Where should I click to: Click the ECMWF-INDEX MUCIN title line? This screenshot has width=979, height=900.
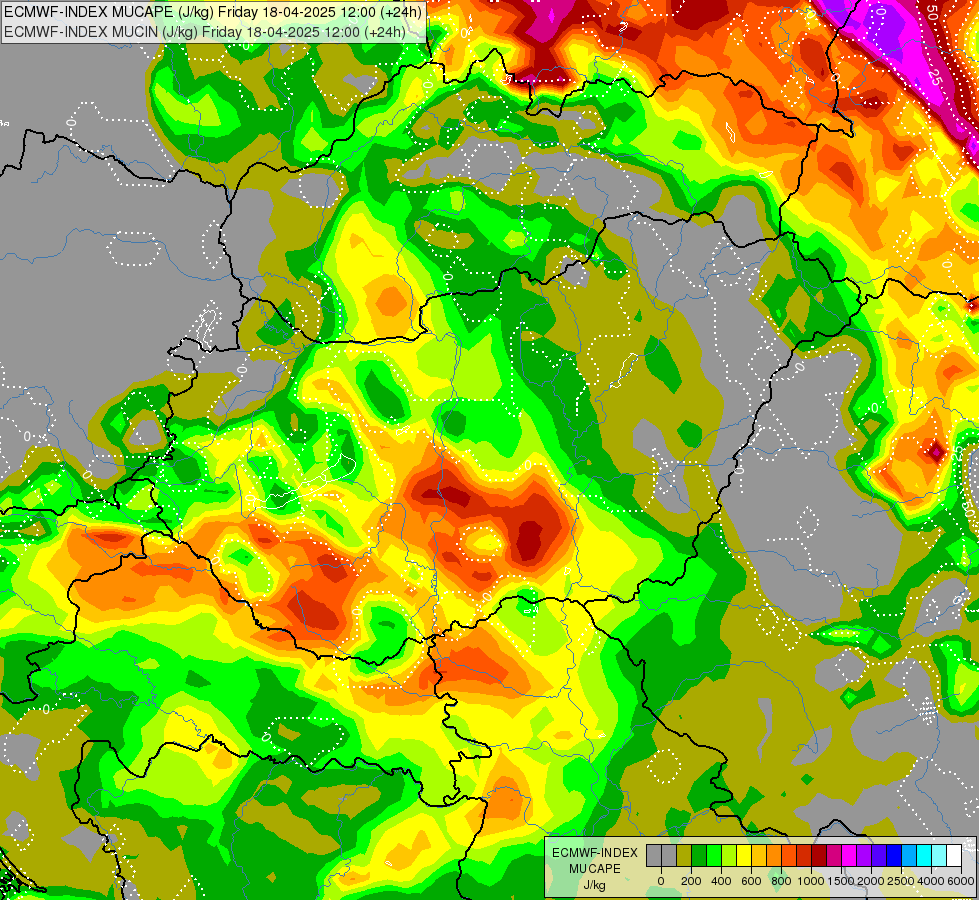point(205,32)
